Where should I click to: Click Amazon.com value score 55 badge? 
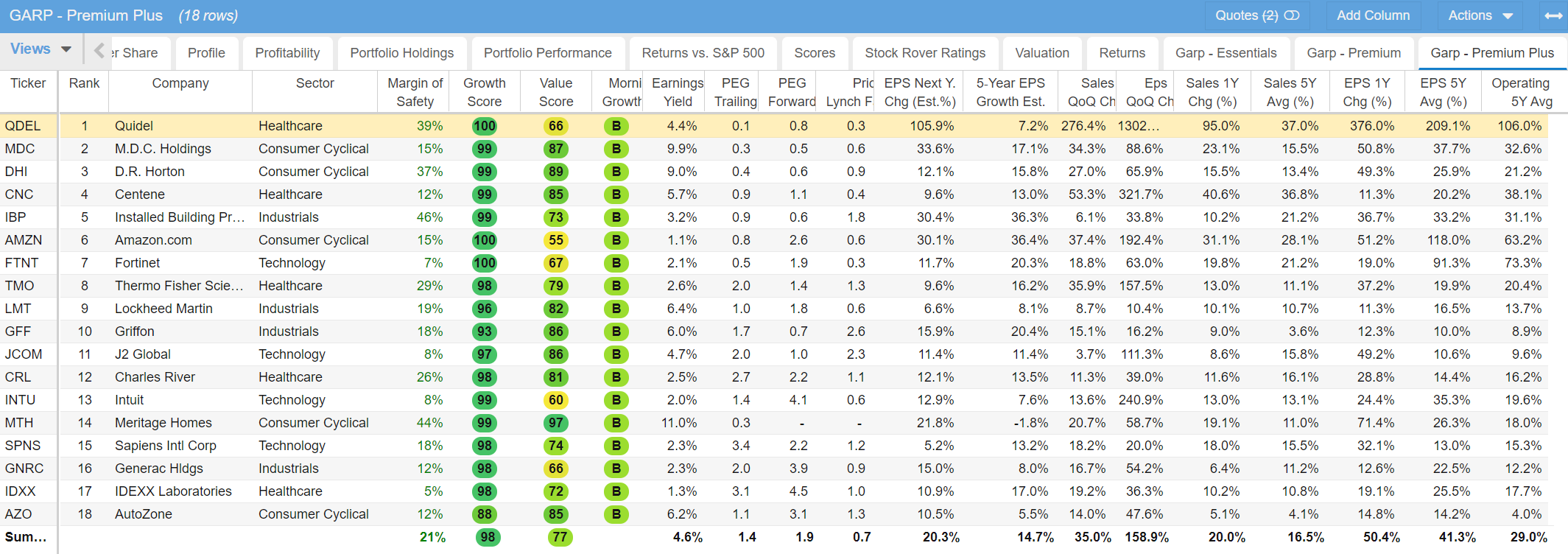[556, 240]
